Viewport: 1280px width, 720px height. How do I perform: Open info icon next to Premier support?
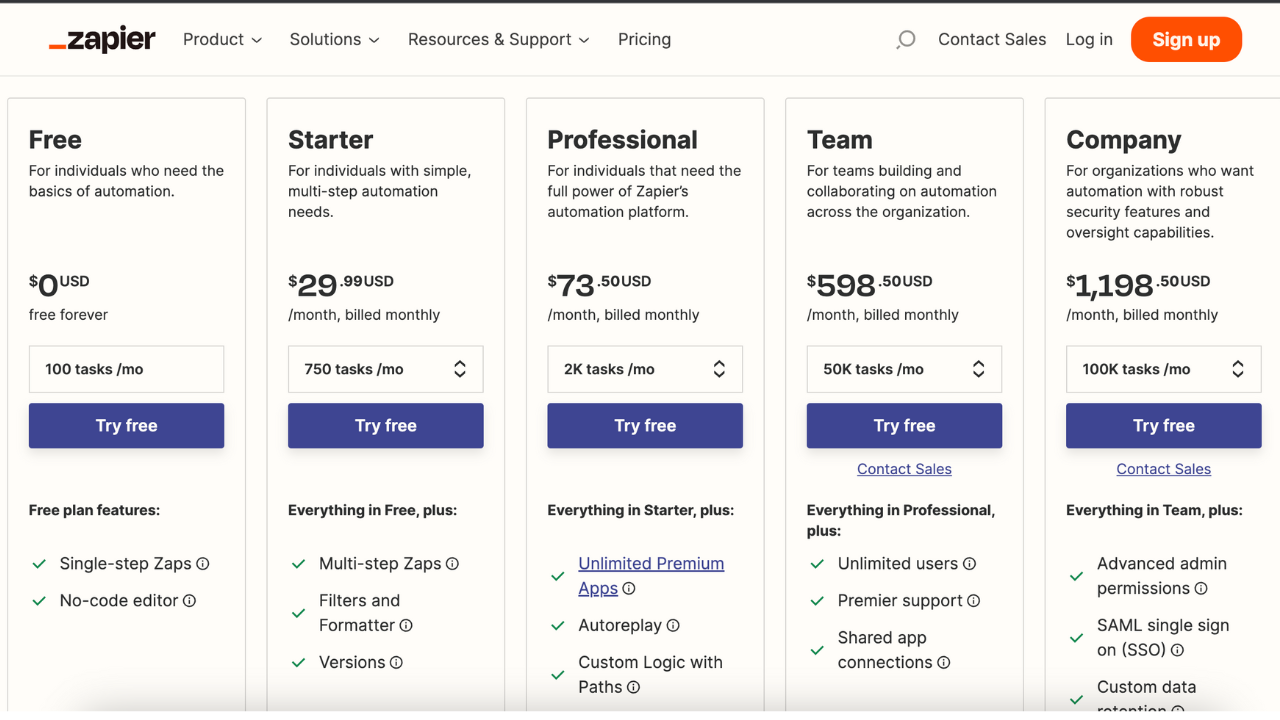point(974,601)
